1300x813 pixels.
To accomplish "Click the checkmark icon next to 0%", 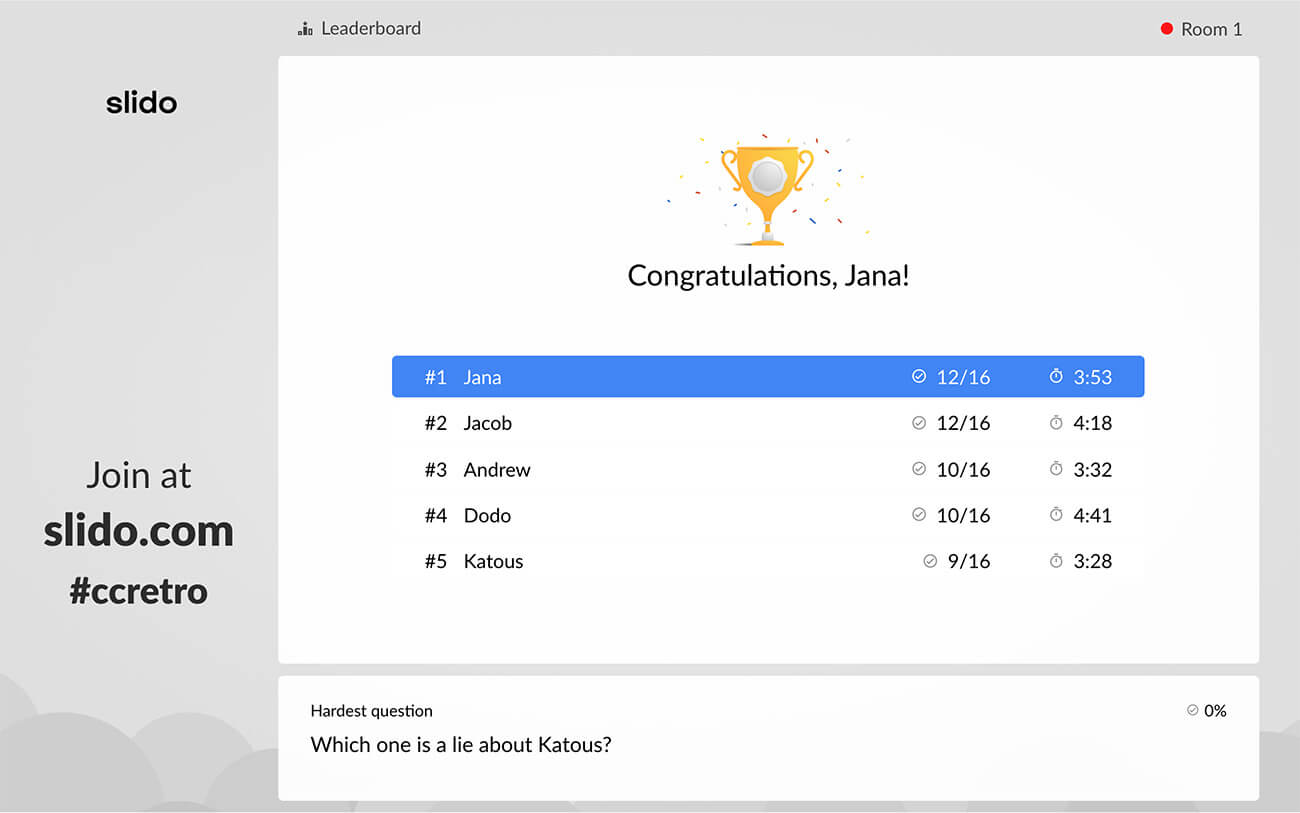I will click(1192, 710).
